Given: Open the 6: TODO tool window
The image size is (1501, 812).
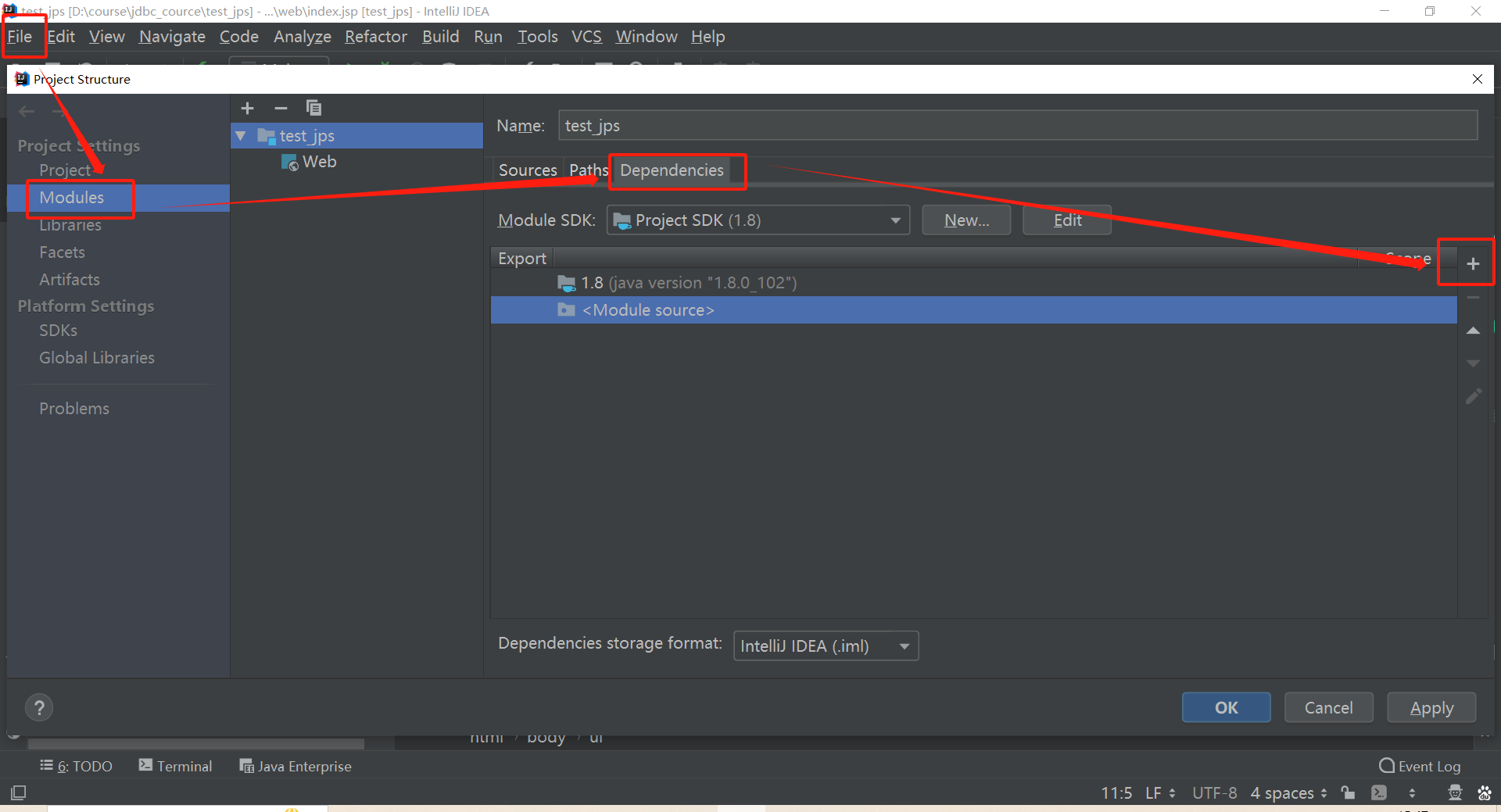Looking at the screenshot, I should click(76, 766).
